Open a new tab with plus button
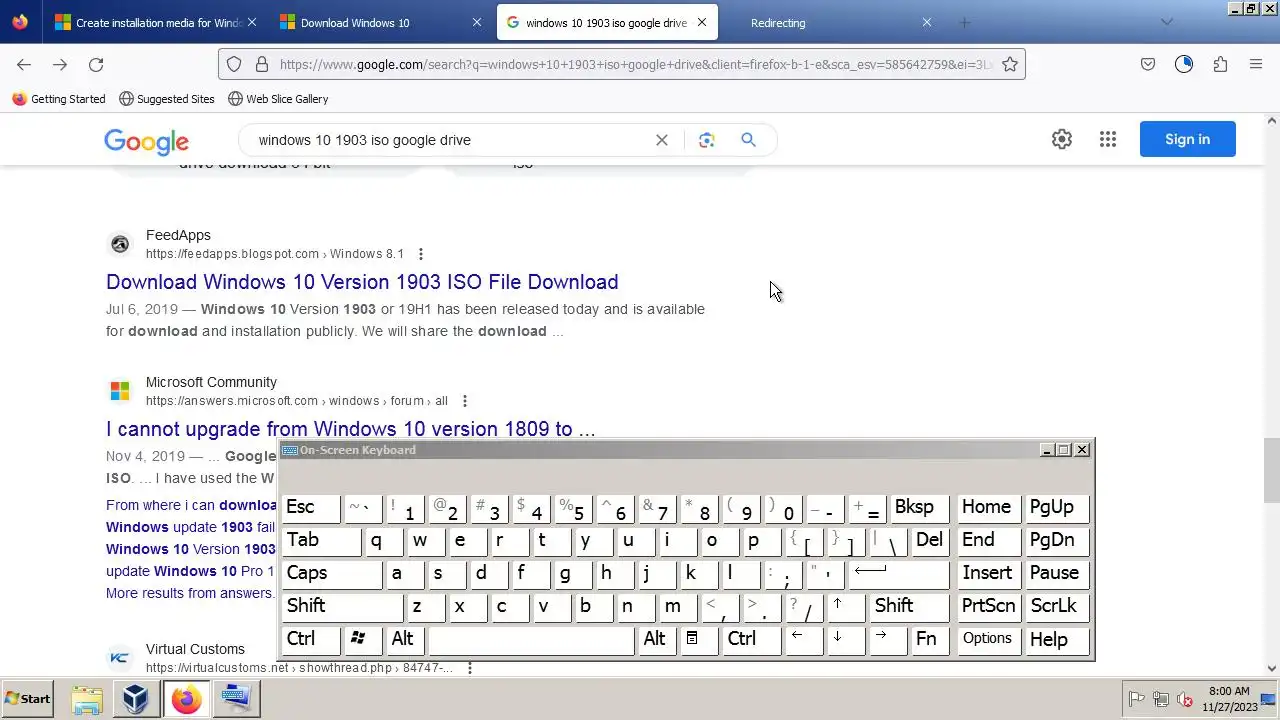Image resolution: width=1280 pixels, height=720 pixels. click(x=965, y=22)
